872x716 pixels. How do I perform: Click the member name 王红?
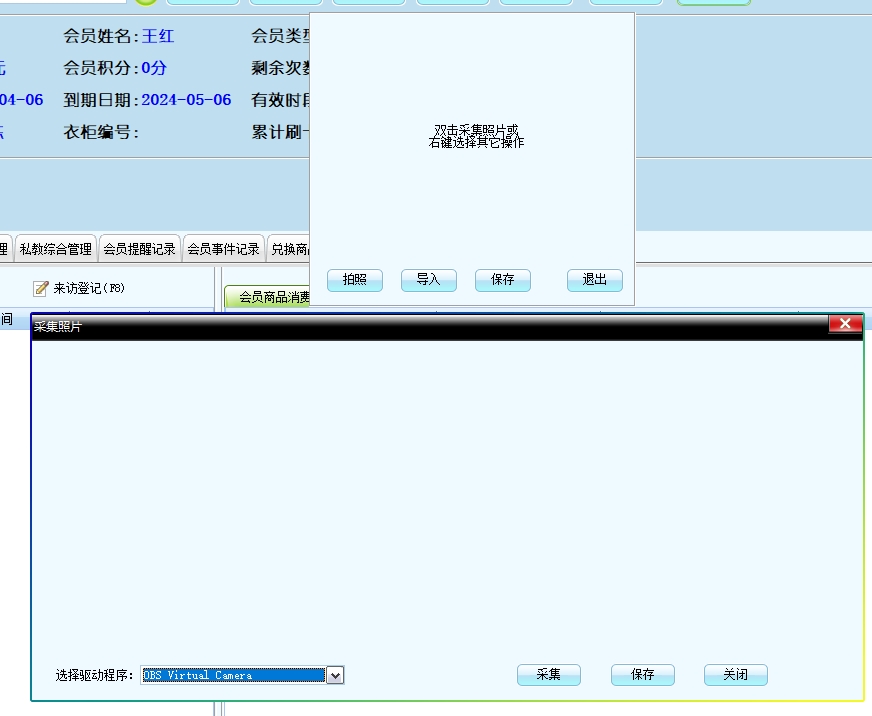[158, 36]
